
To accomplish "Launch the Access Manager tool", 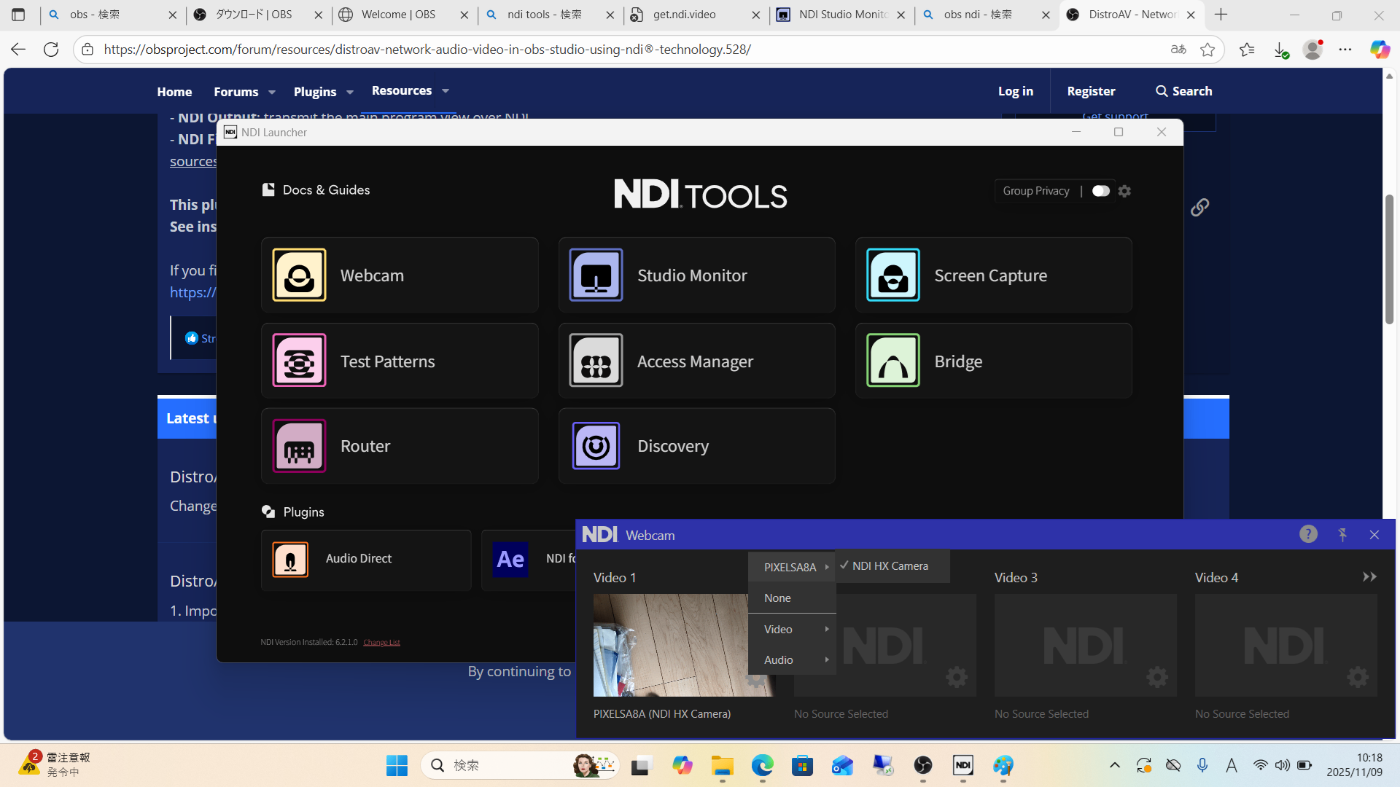I will click(696, 361).
